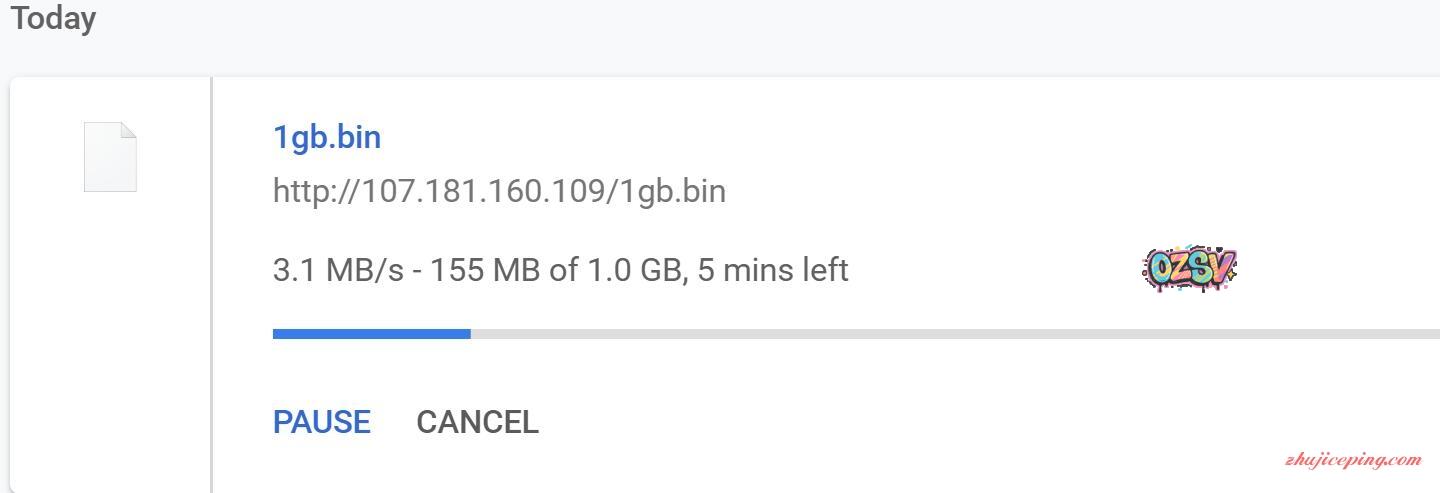Click the "5 mins left" remaining time text
The image size is (1440, 493).
click(x=773, y=270)
